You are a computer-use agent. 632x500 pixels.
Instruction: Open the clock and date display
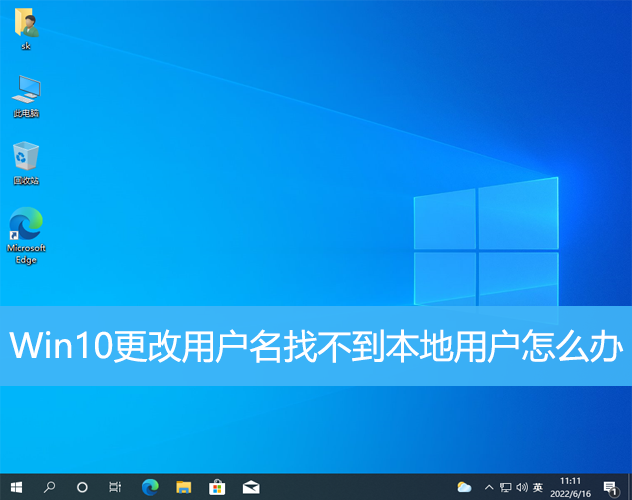[x=572, y=487]
